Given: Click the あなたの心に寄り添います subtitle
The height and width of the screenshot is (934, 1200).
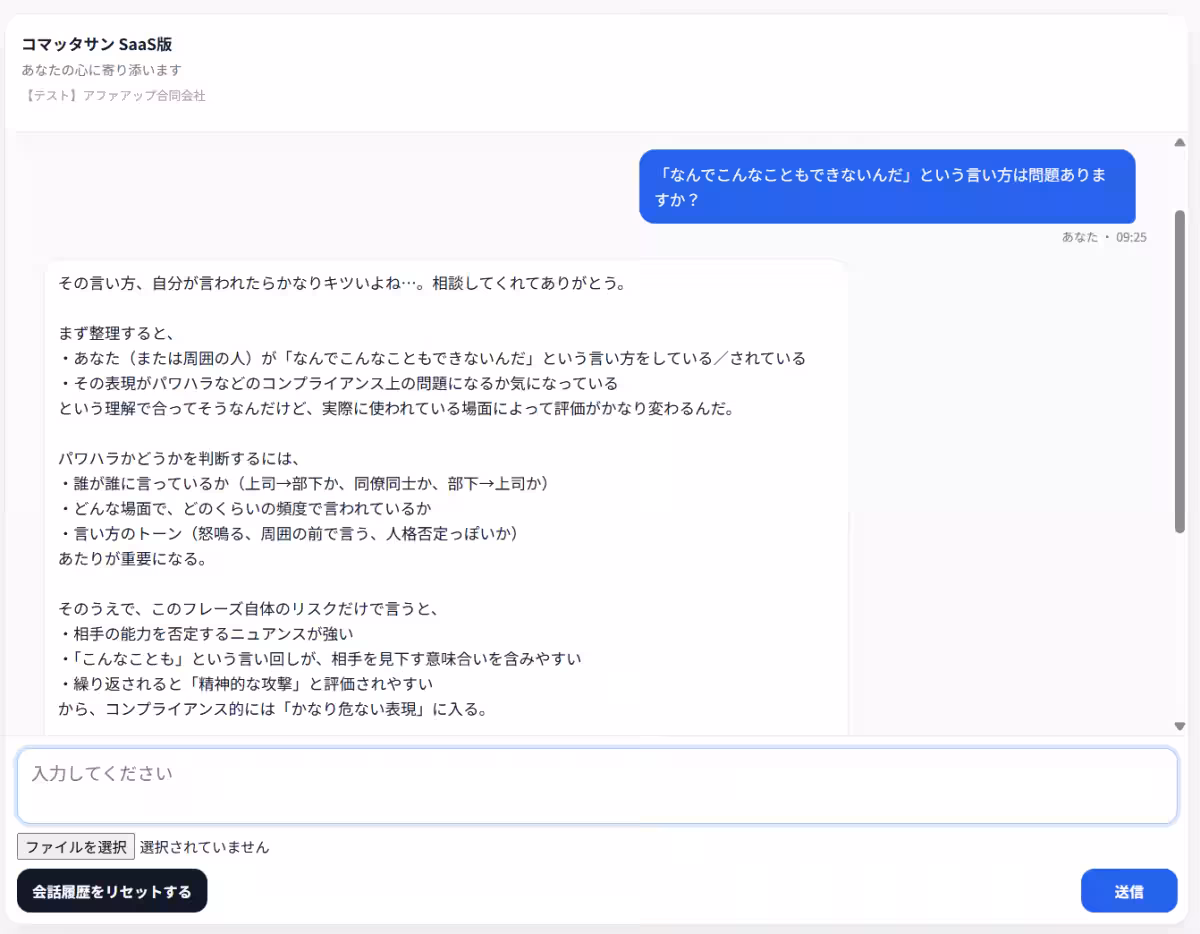Looking at the screenshot, I should point(101,70).
